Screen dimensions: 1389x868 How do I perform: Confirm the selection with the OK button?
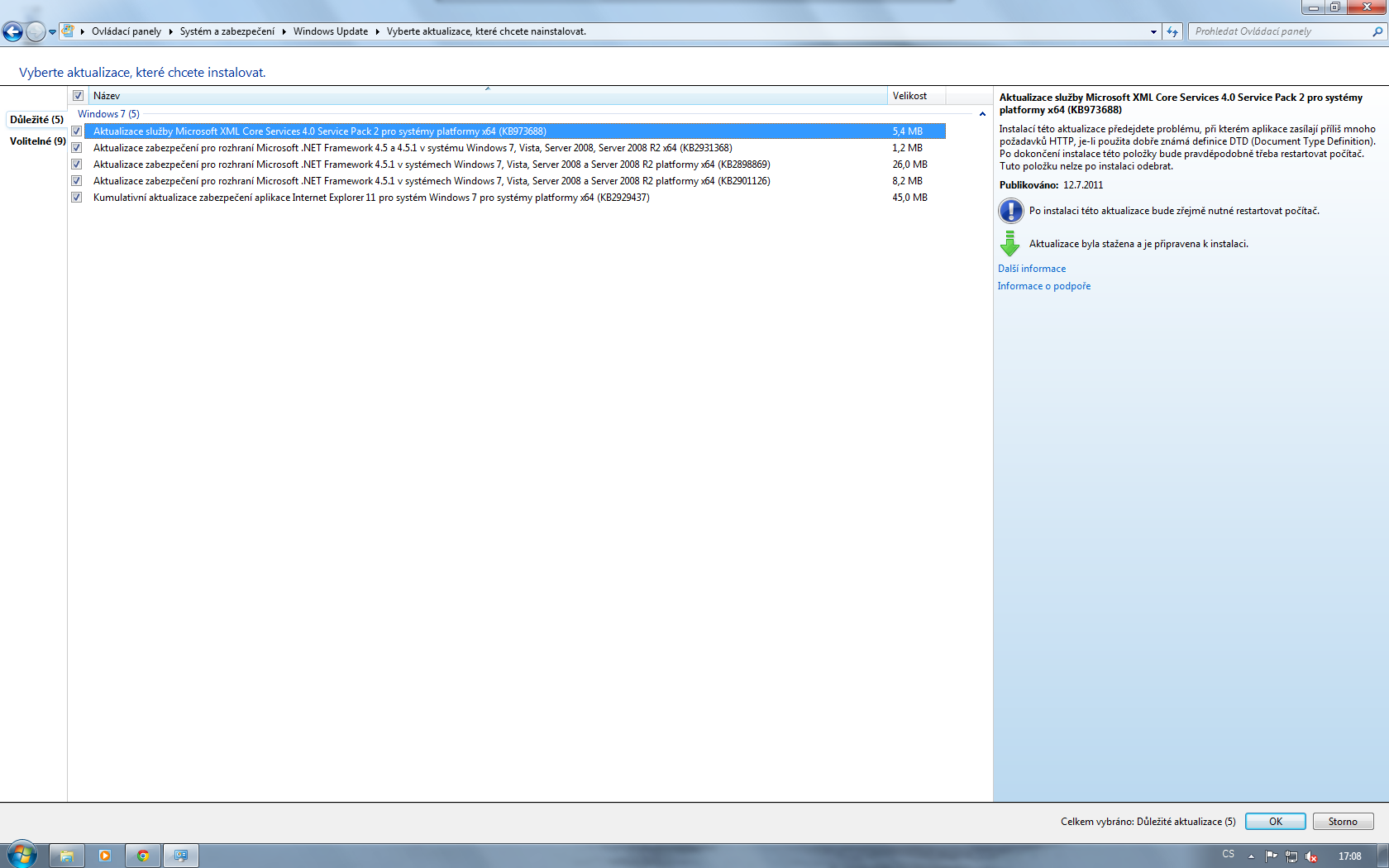point(1276,822)
